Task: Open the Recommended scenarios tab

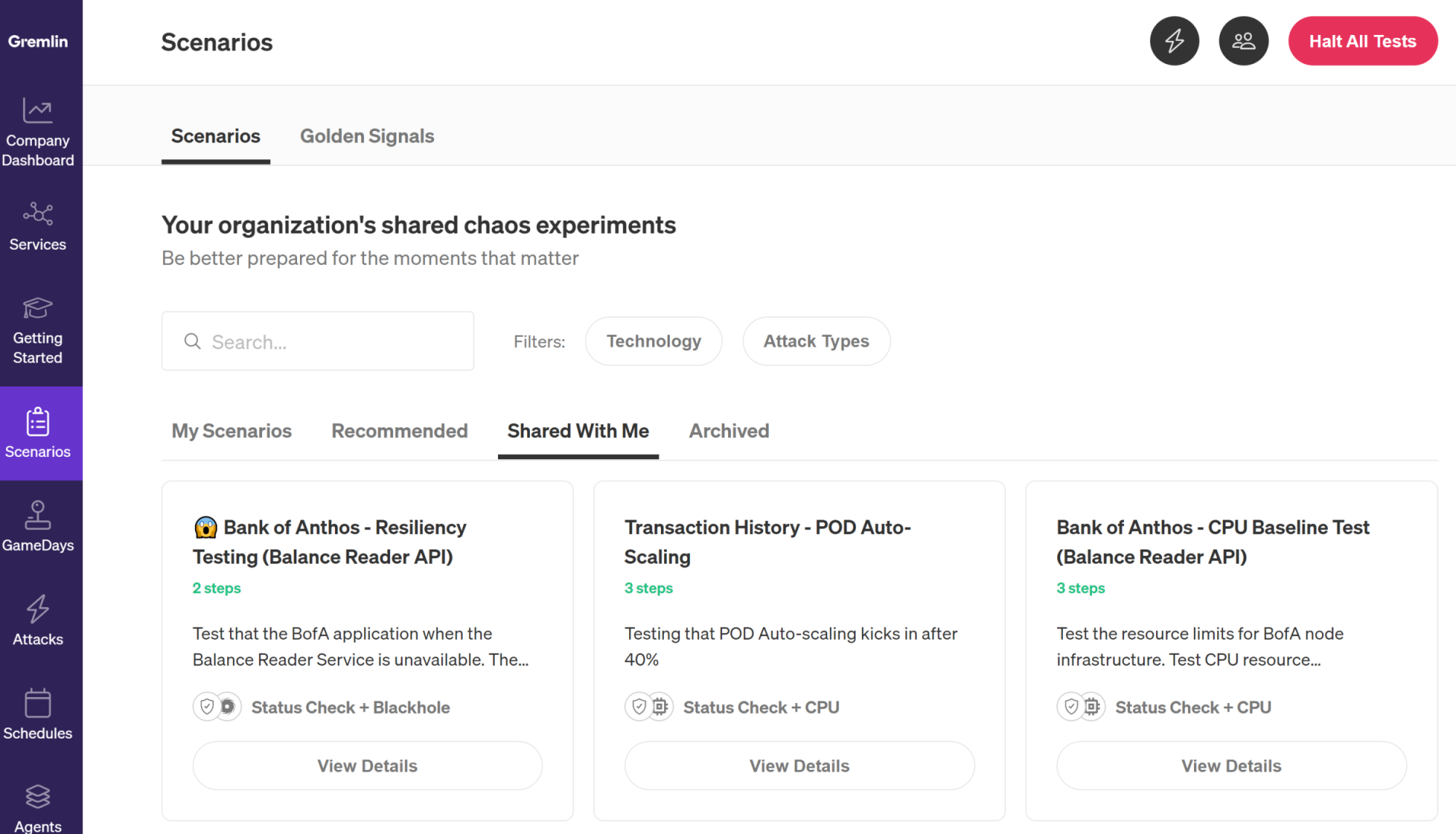Action: click(399, 431)
